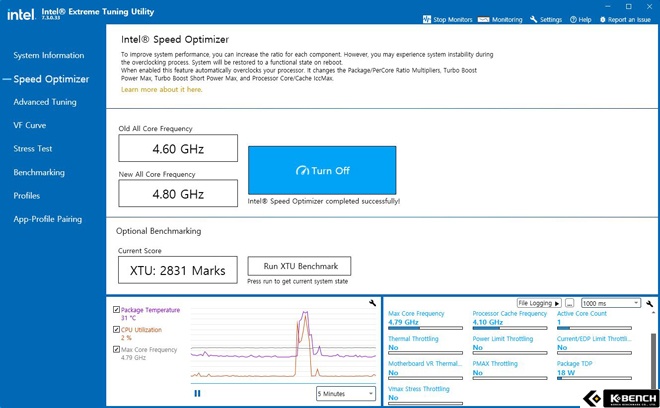
Task: Click the PMAX Throttling monitor value
Action: [x=477, y=373]
